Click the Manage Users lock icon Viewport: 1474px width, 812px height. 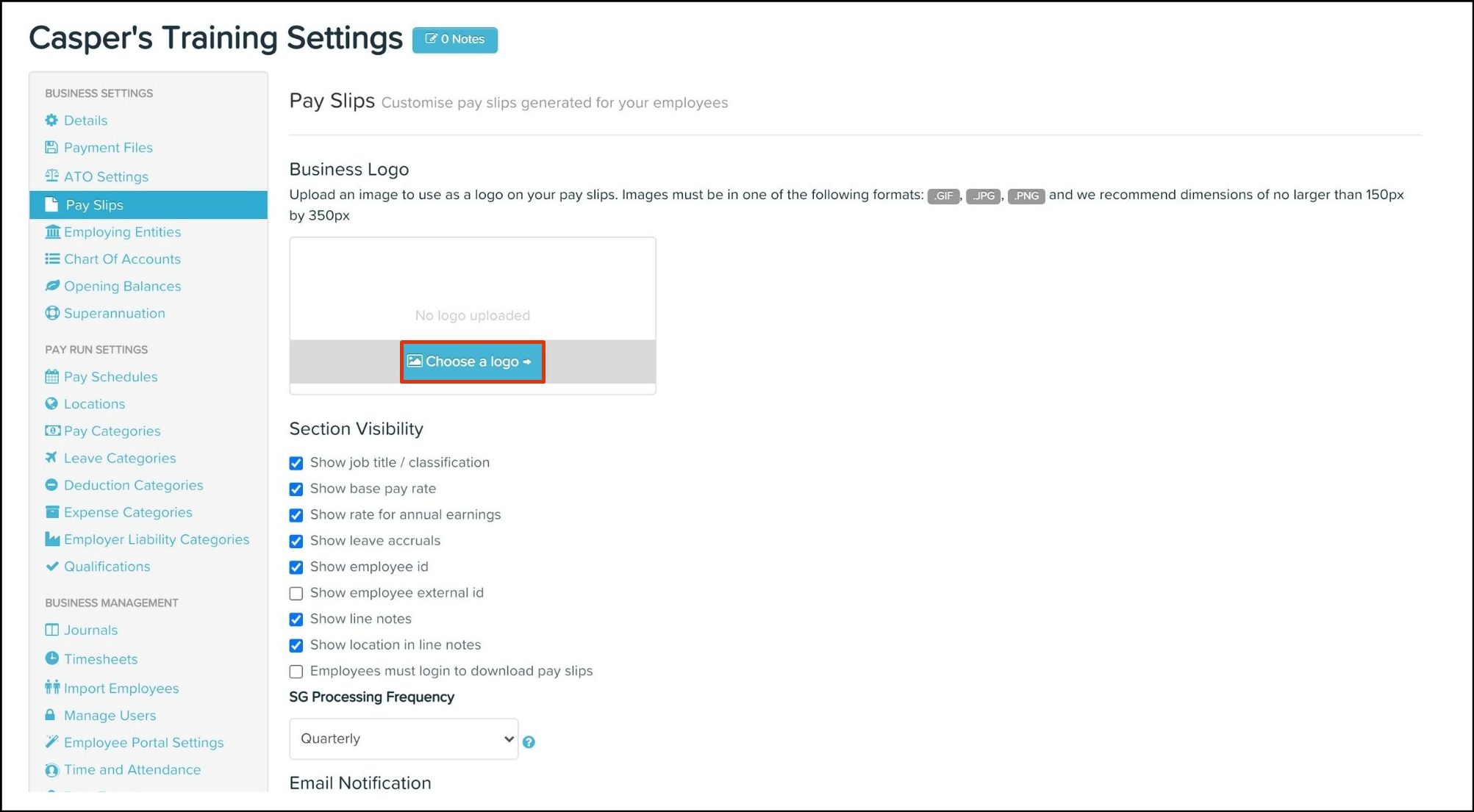click(51, 715)
